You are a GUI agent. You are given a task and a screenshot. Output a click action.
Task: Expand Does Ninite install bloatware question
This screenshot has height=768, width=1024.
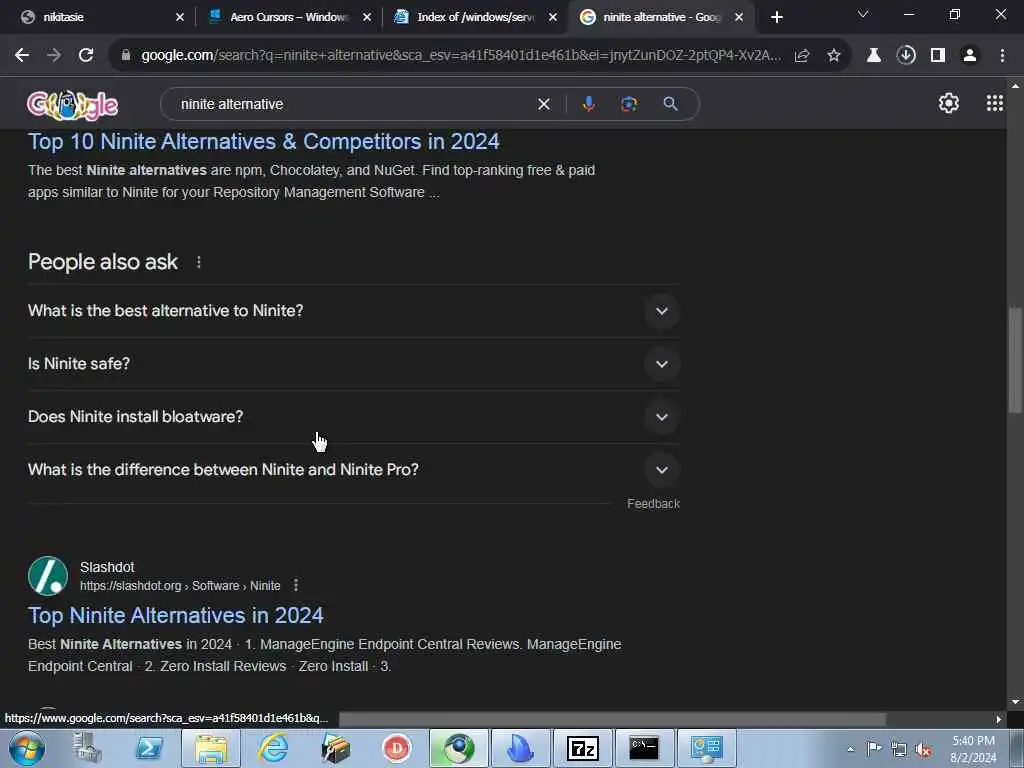pos(353,417)
